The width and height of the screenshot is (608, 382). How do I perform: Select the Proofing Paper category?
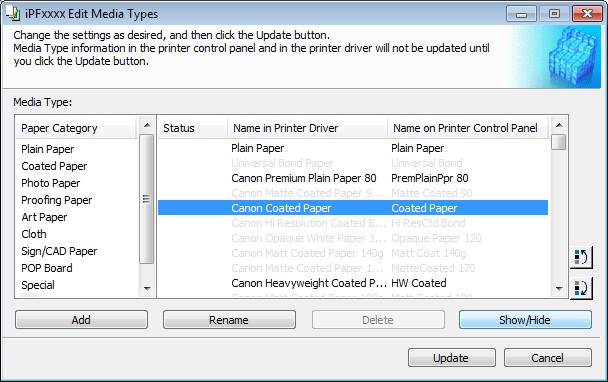(57, 201)
